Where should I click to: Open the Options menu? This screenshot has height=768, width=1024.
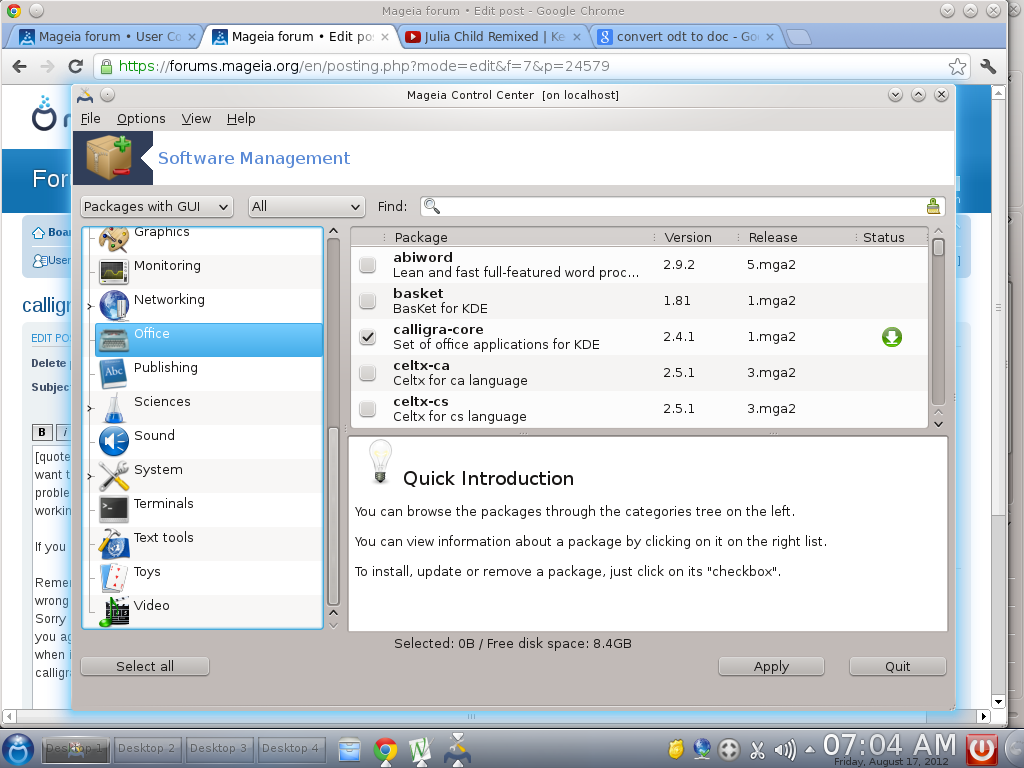141,118
